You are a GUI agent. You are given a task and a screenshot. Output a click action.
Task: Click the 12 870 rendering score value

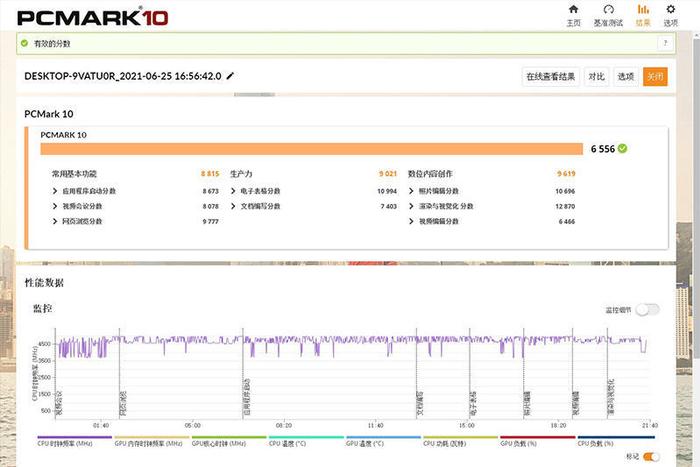[x=565, y=206]
